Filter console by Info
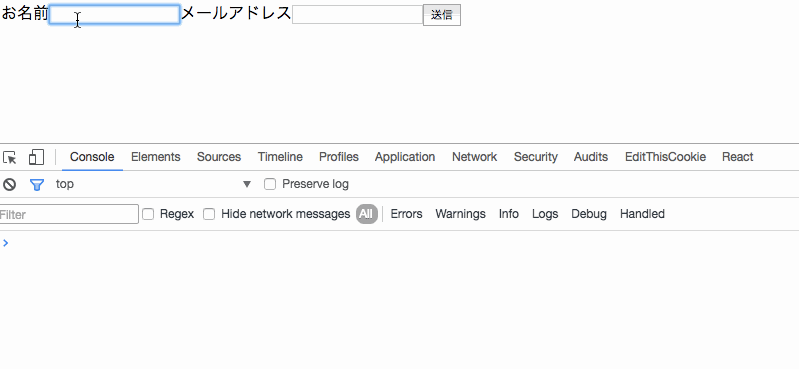Viewport: 799px width, 369px height. click(509, 214)
